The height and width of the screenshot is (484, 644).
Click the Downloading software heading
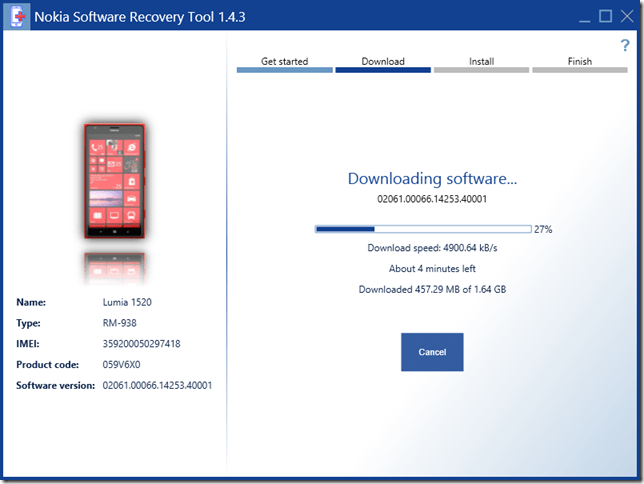432,178
